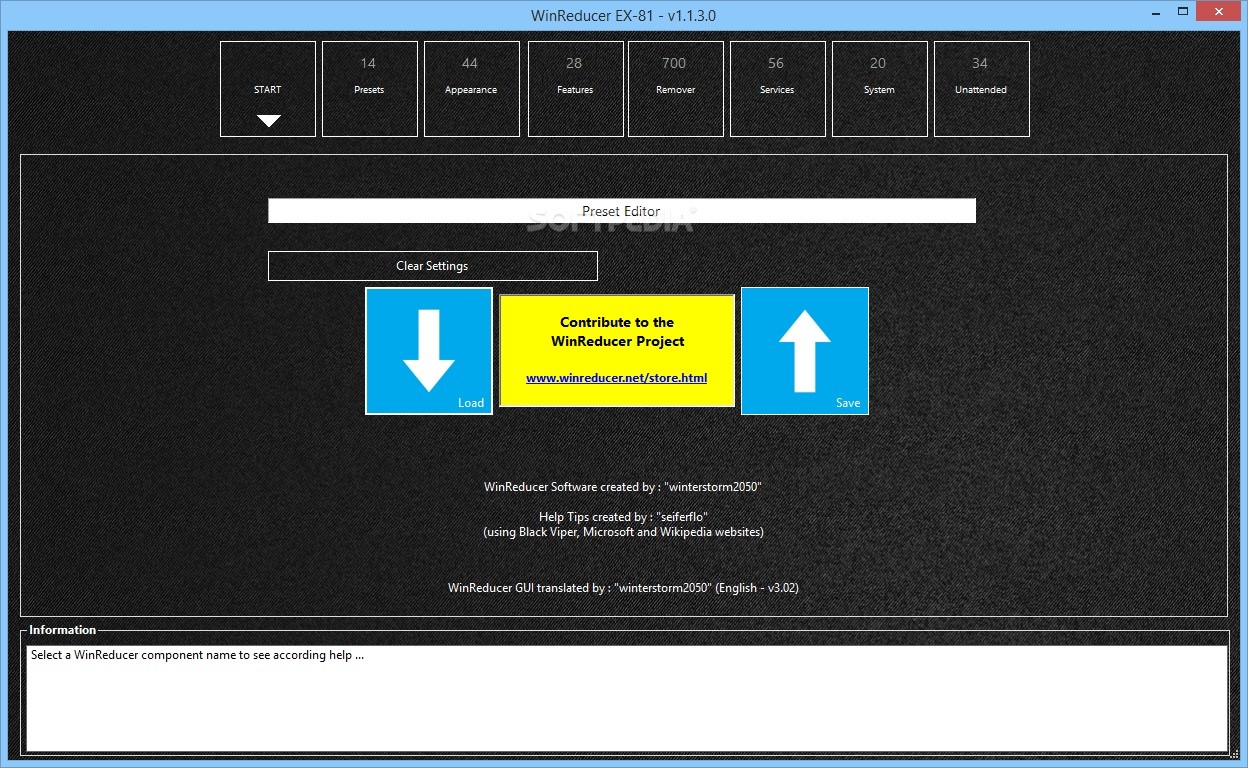Open the System section
This screenshot has height=768, width=1248.
880,89
